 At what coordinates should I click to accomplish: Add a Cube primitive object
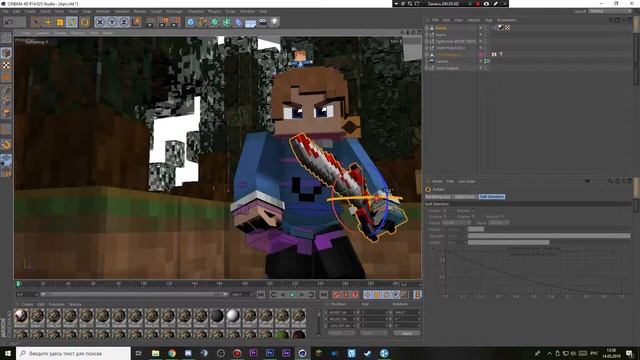coord(191,22)
